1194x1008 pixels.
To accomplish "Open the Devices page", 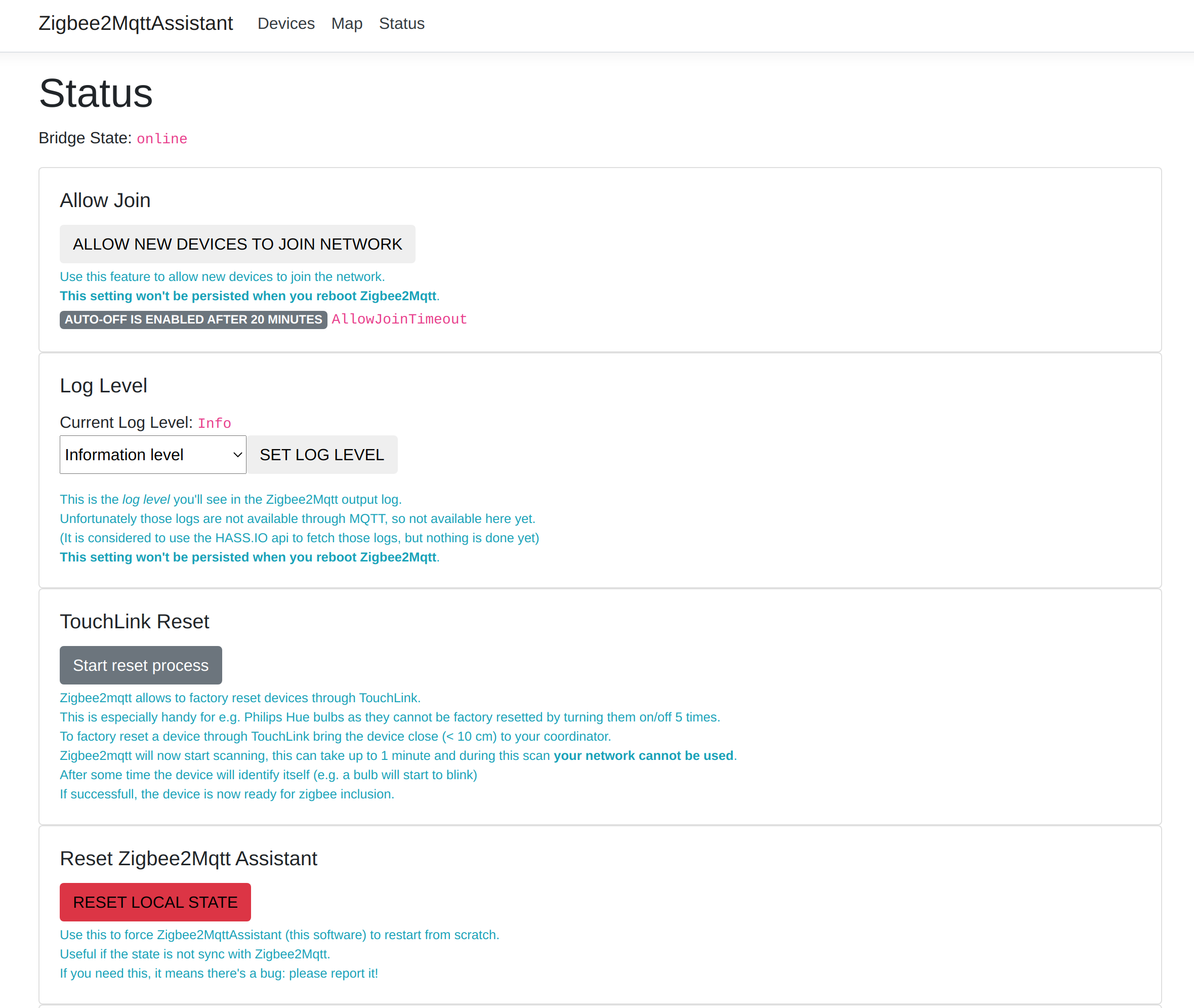I will click(x=285, y=23).
